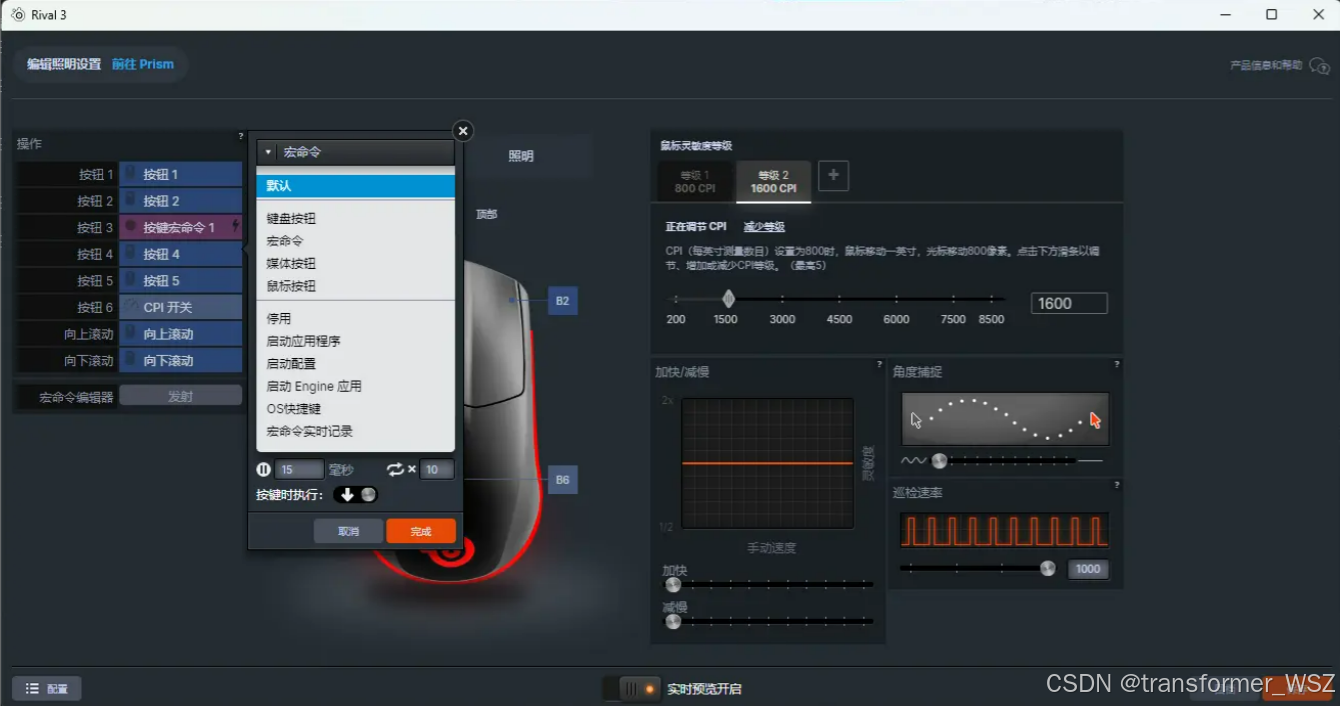Select 按钮 5 mapping row

pos(181,281)
